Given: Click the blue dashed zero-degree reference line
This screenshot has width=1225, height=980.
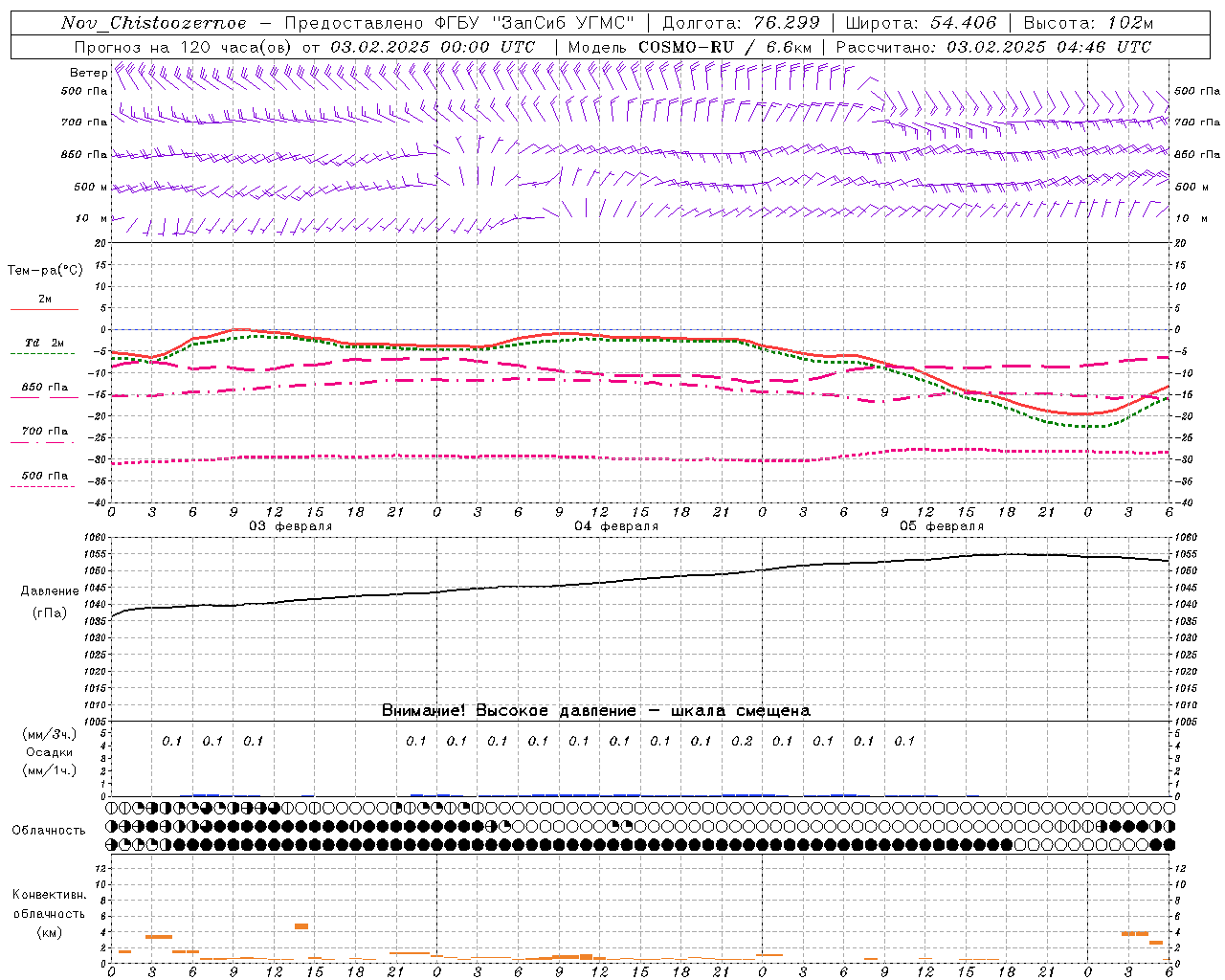Looking at the screenshot, I should coord(639,329).
